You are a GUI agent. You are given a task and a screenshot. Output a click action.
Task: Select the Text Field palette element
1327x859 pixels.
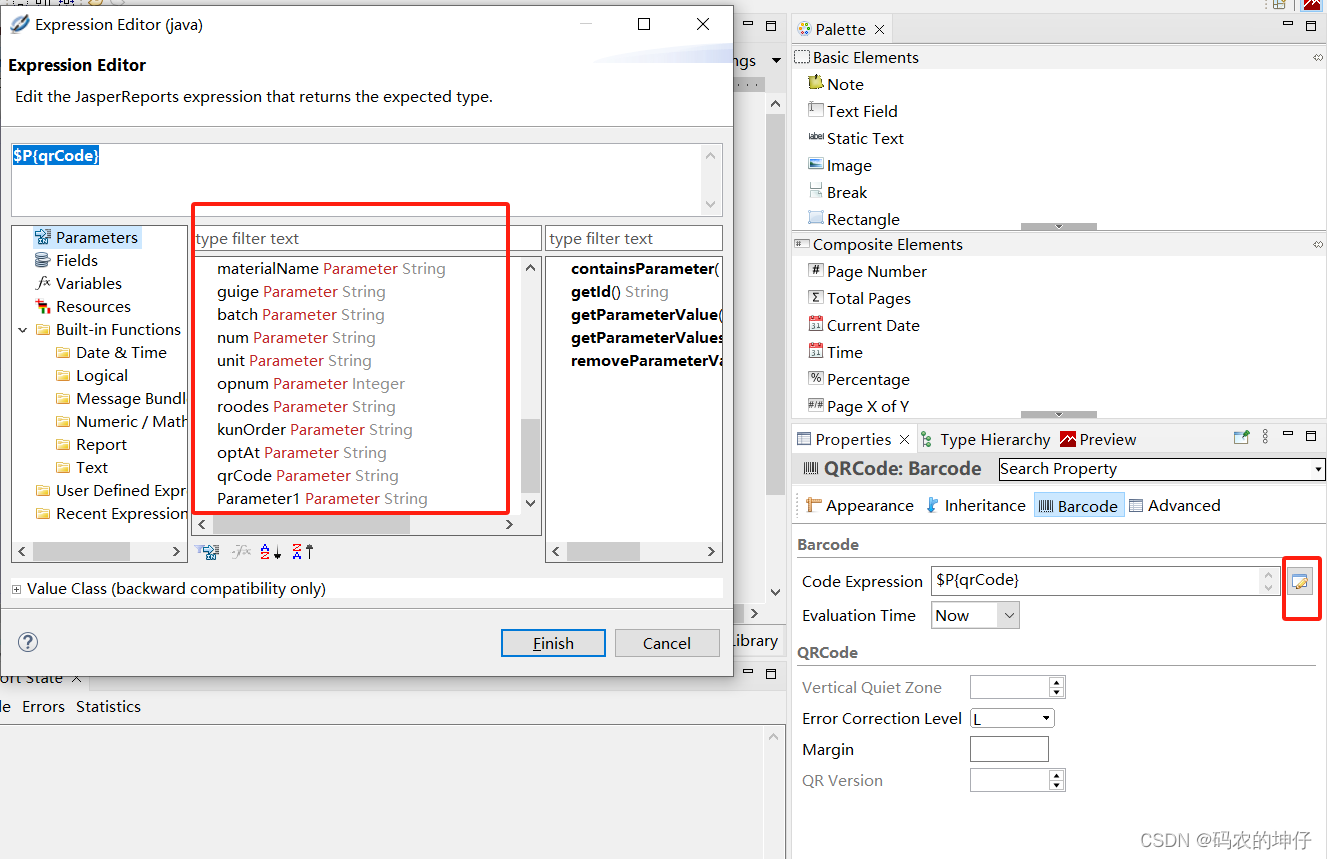pos(861,111)
